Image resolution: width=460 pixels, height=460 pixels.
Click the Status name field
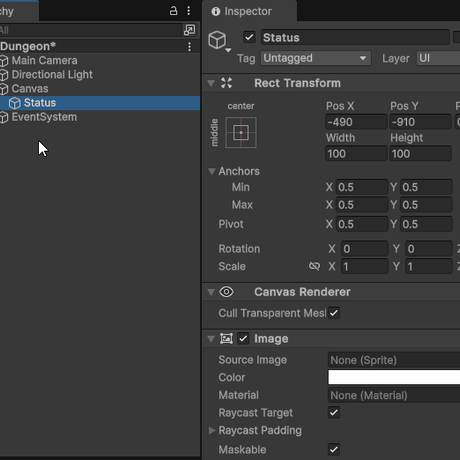click(x=356, y=37)
